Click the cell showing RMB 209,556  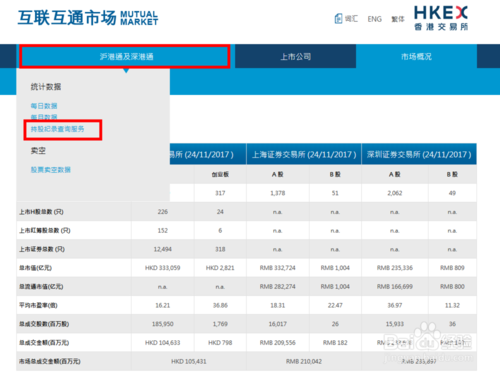tap(278, 343)
